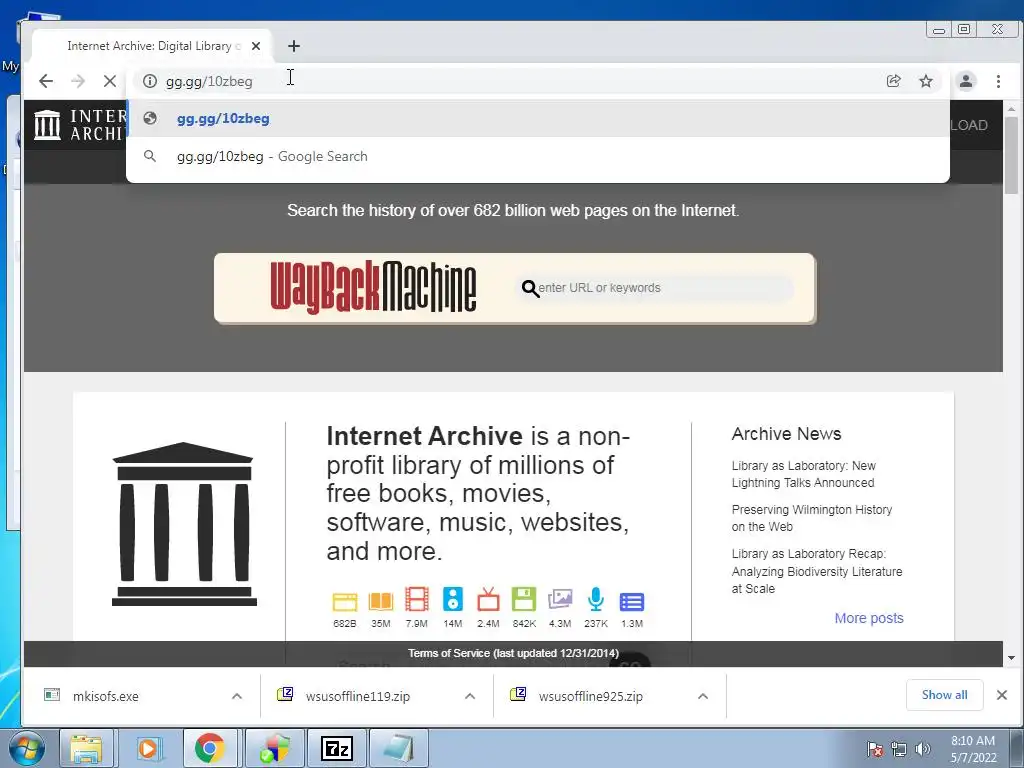Launch Windows Media Player from taskbar
This screenshot has width=1024, height=768.
pyautogui.click(x=148, y=748)
